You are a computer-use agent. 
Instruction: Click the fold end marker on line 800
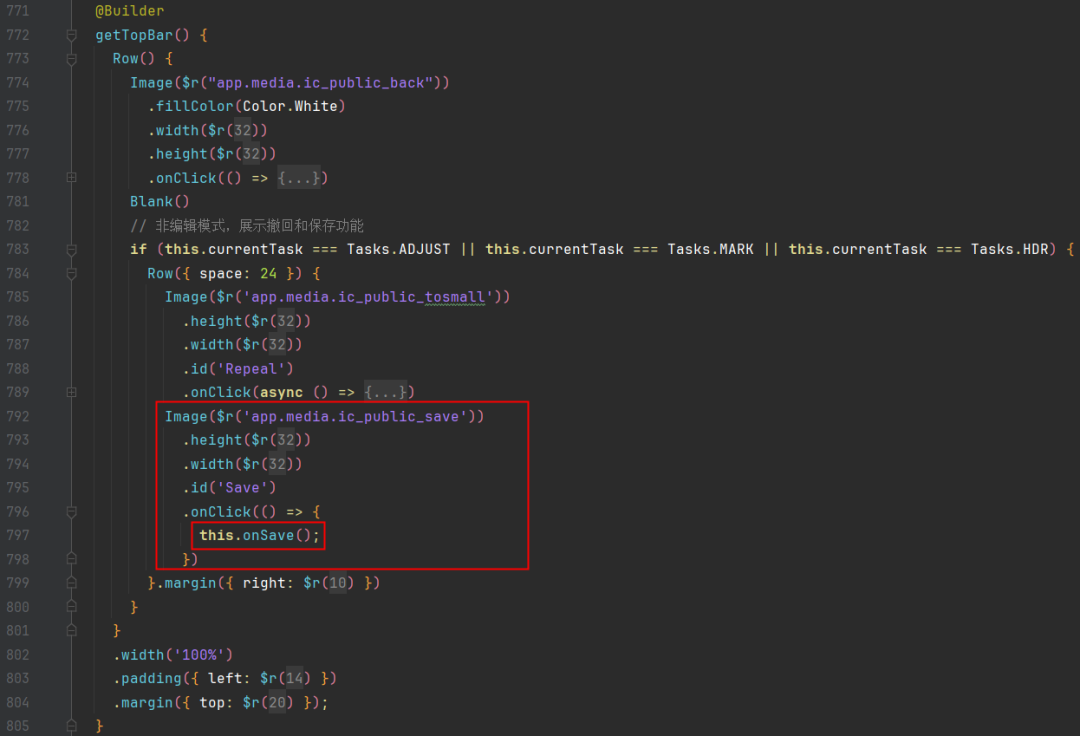tap(71, 607)
